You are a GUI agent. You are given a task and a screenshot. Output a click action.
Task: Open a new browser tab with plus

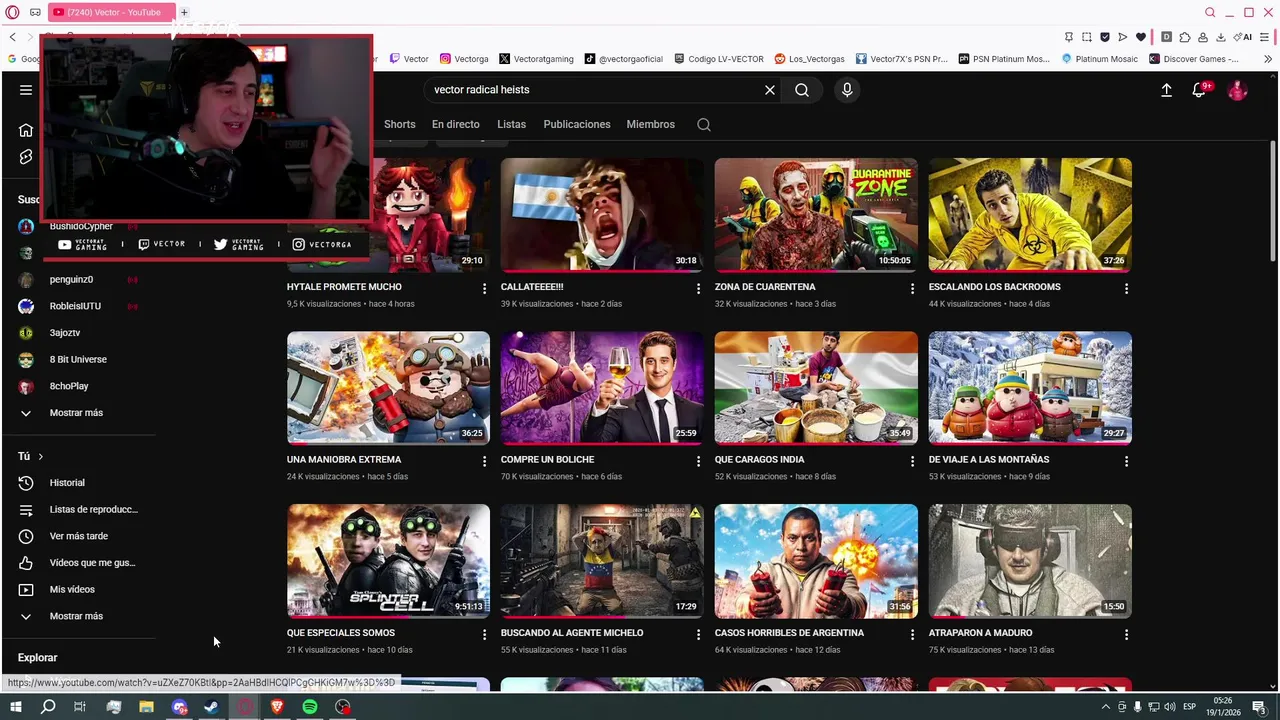[184, 12]
